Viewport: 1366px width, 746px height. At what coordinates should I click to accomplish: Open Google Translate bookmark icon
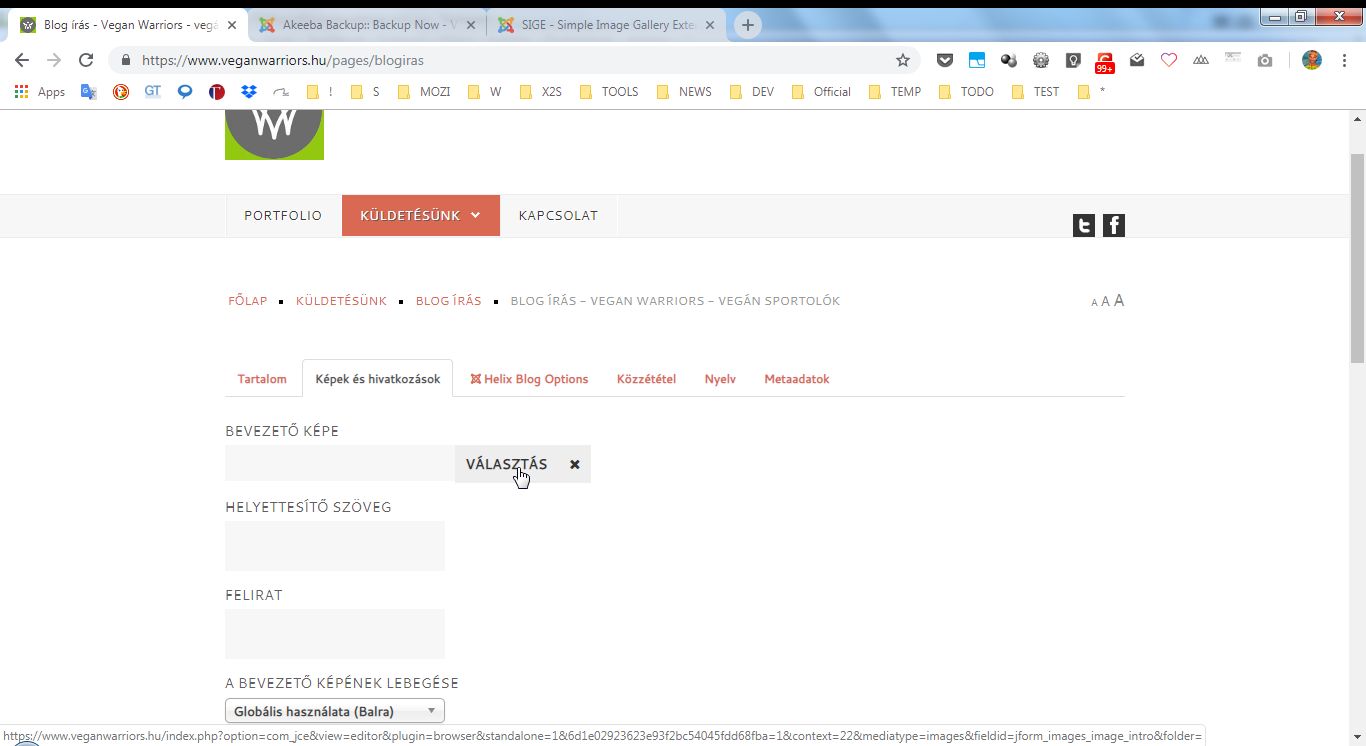(x=89, y=92)
